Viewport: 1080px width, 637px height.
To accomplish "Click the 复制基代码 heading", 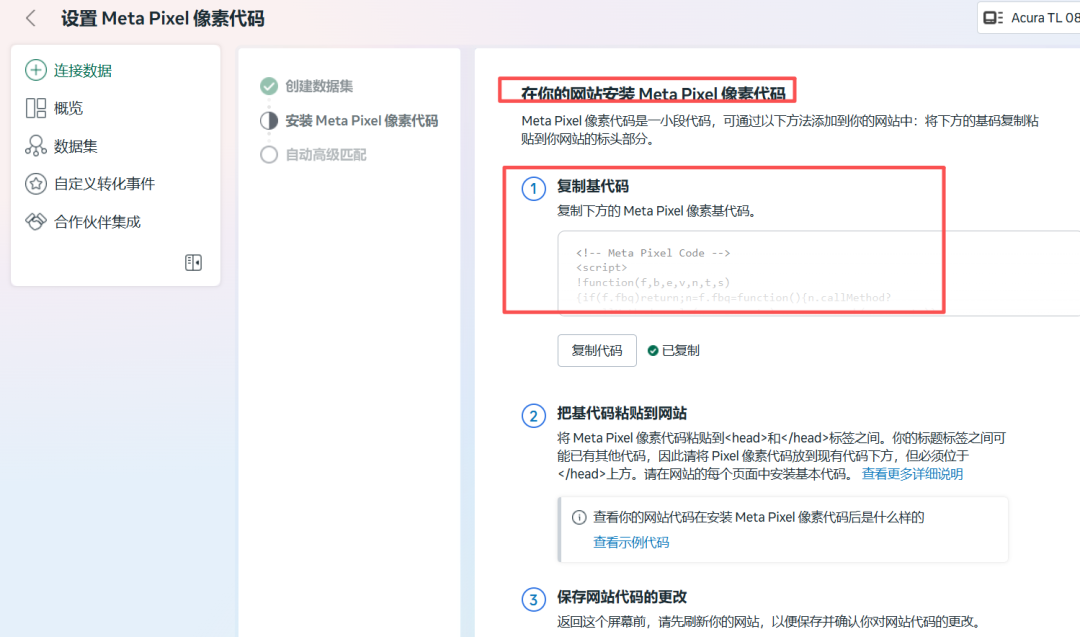I will (593, 187).
